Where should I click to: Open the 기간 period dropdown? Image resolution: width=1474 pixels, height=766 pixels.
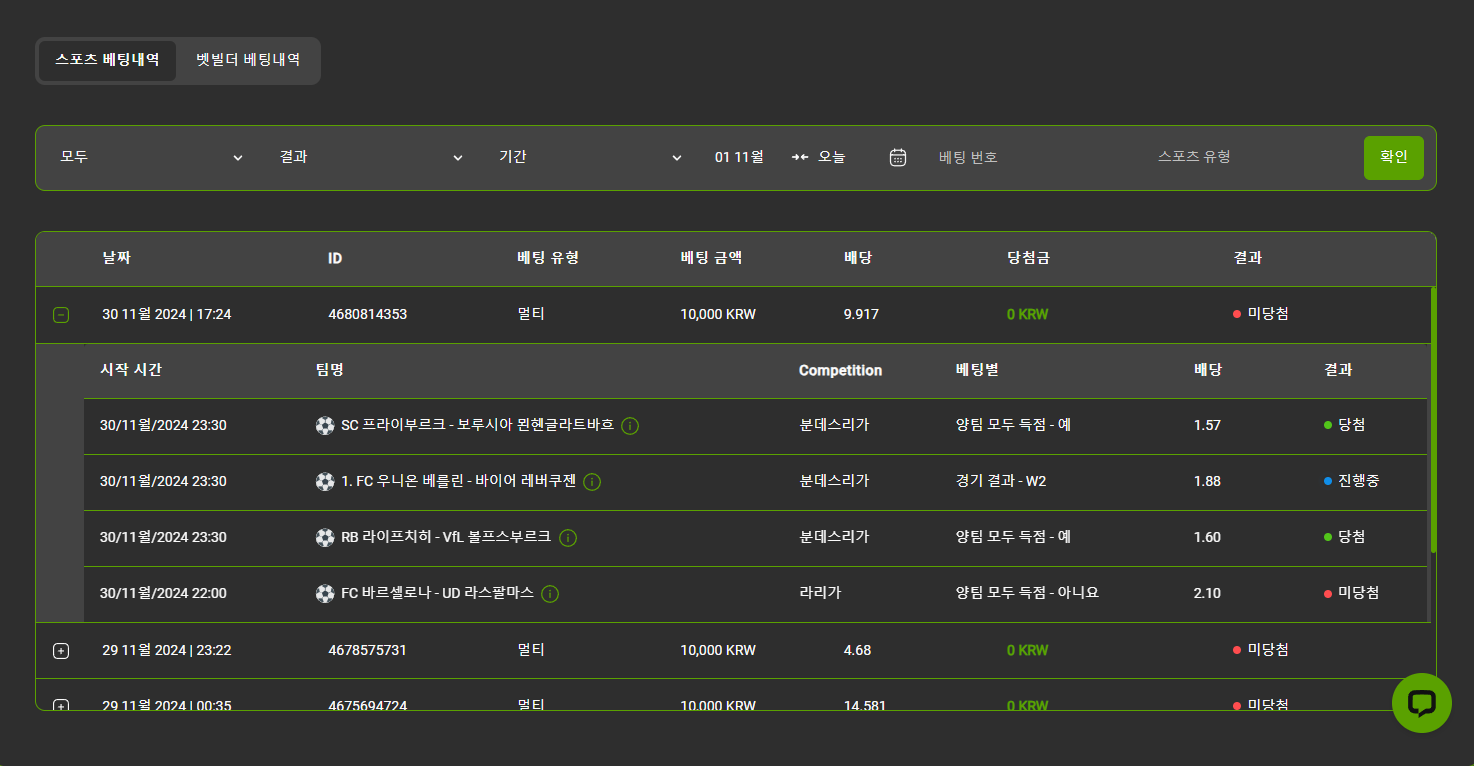(x=590, y=157)
